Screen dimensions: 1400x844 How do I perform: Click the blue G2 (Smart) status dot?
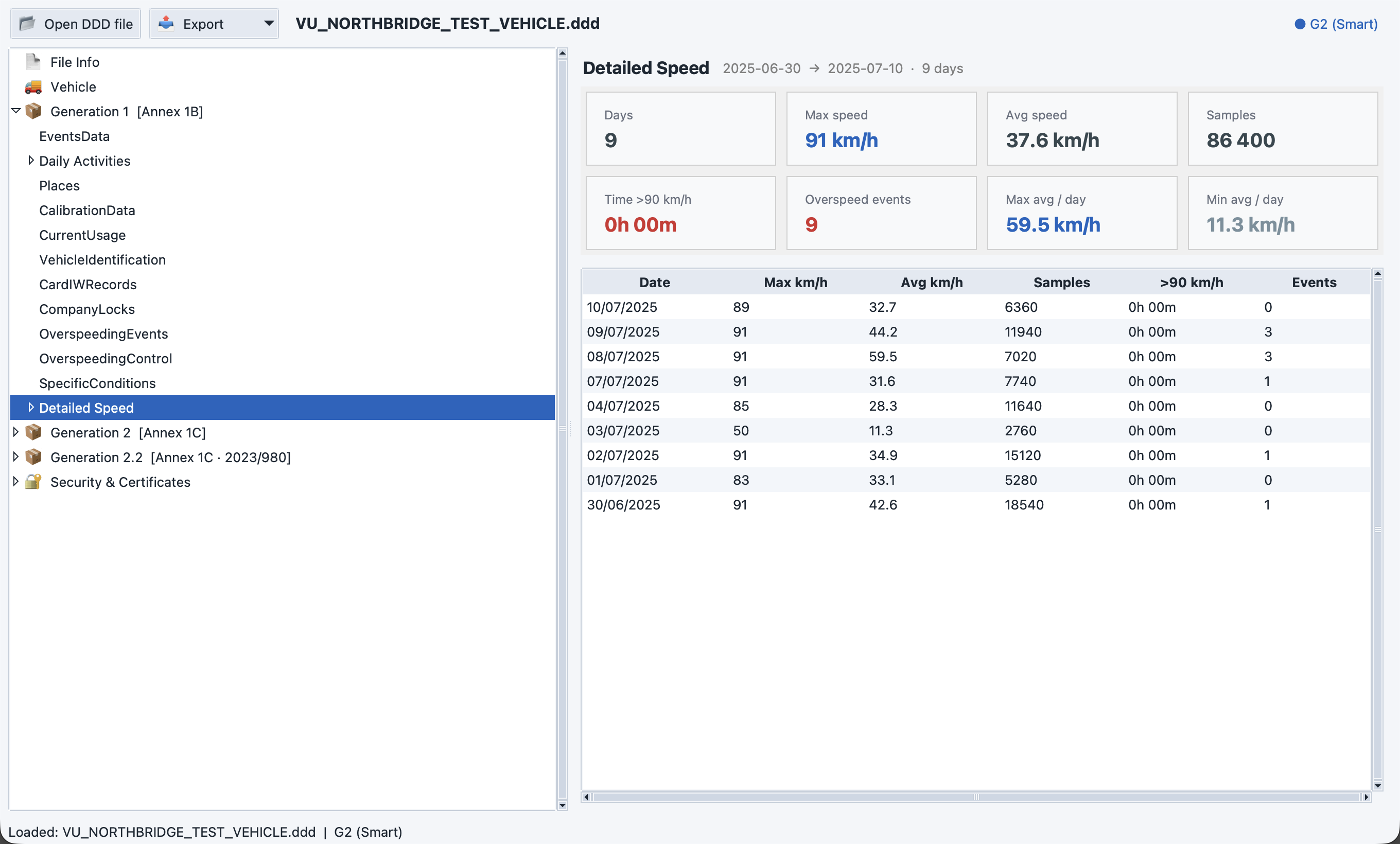point(1300,24)
